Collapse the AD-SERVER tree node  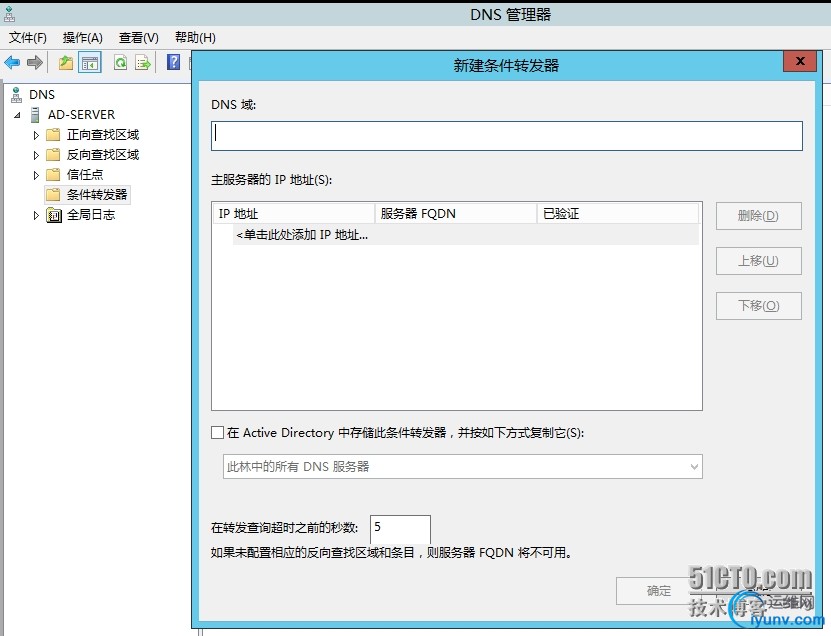tap(17, 115)
